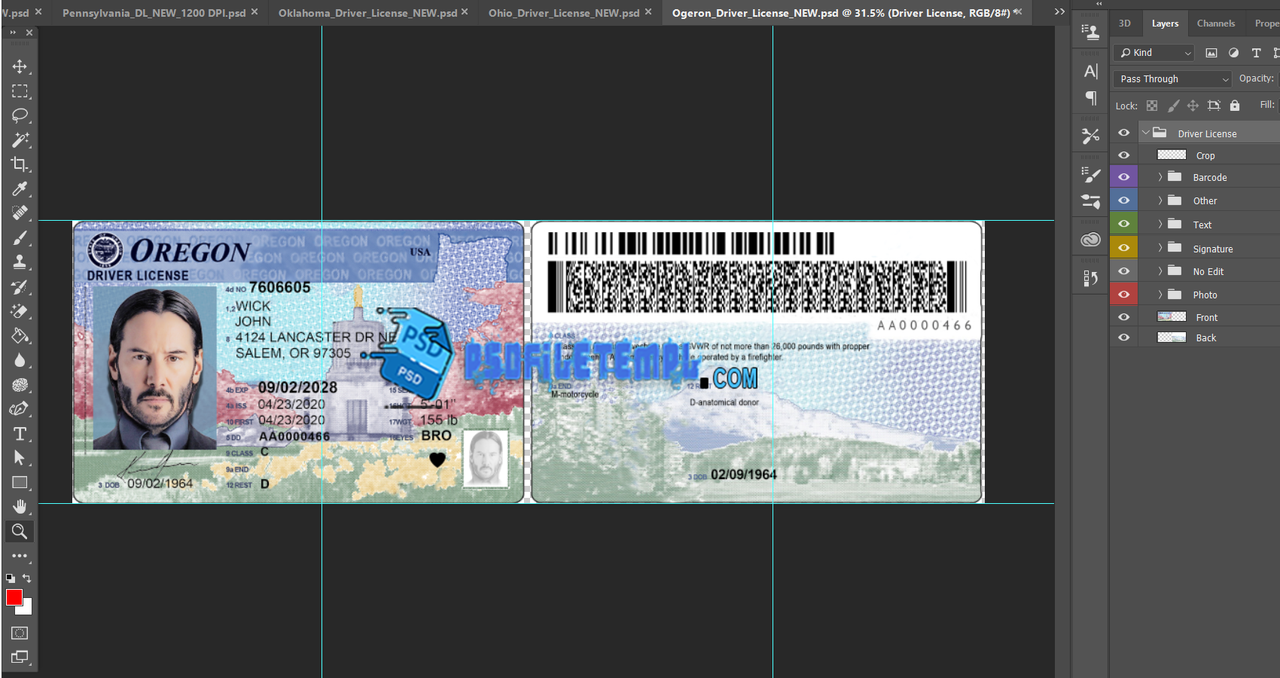The image size is (1280, 678).
Task: Select the Move tool
Action: [19, 66]
